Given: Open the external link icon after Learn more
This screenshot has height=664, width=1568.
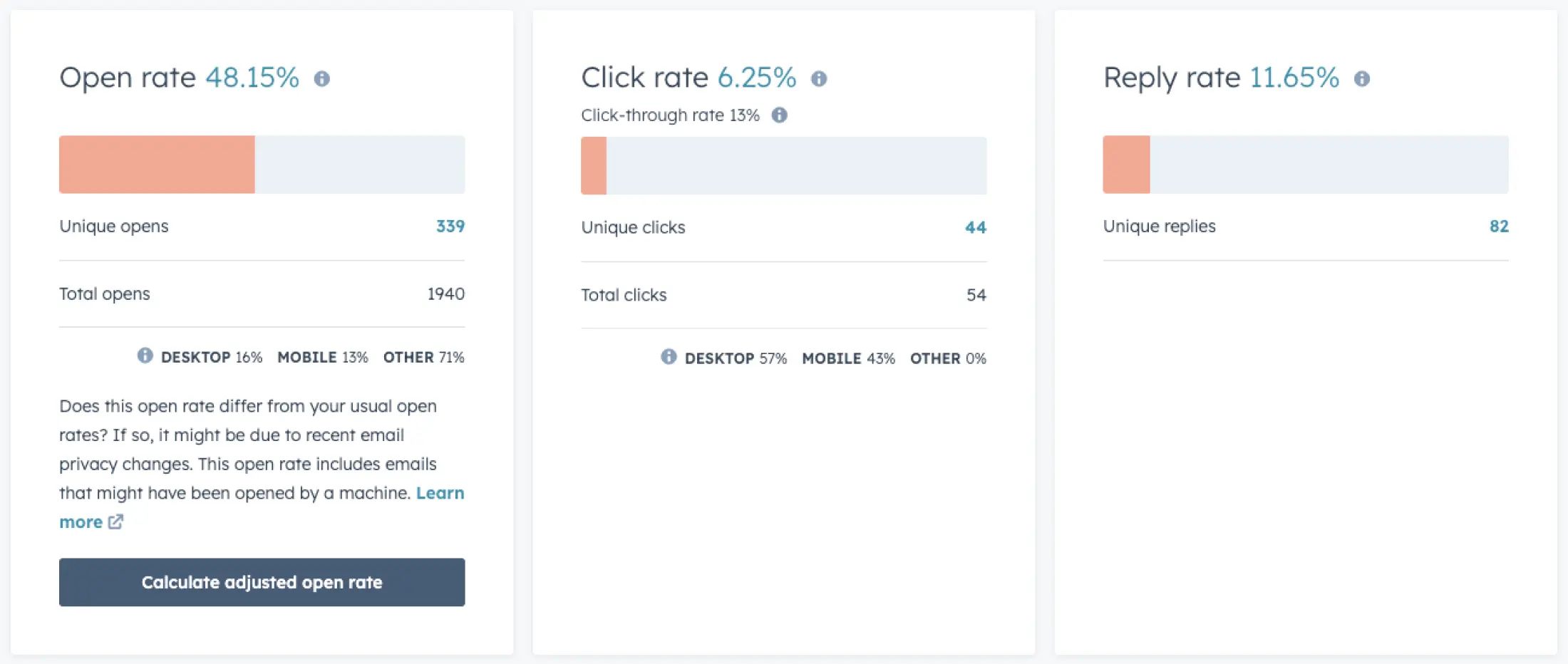Looking at the screenshot, I should pos(115,522).
